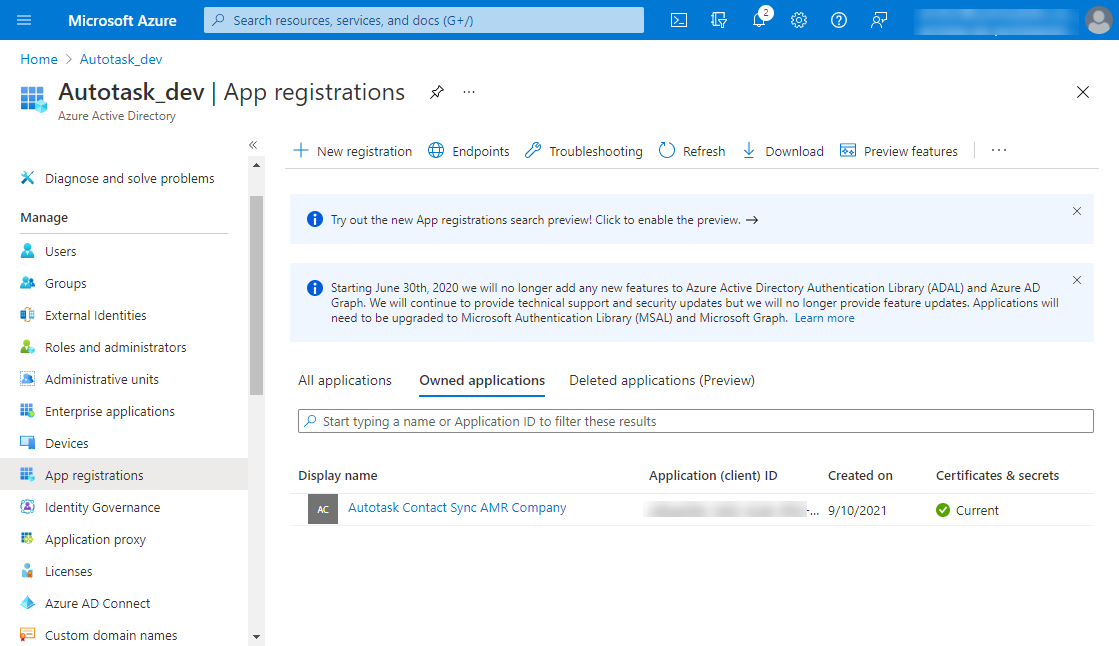Switch to All applications tab
Viewport: 1119px width, 646px height.
click(x=345, y=381)
